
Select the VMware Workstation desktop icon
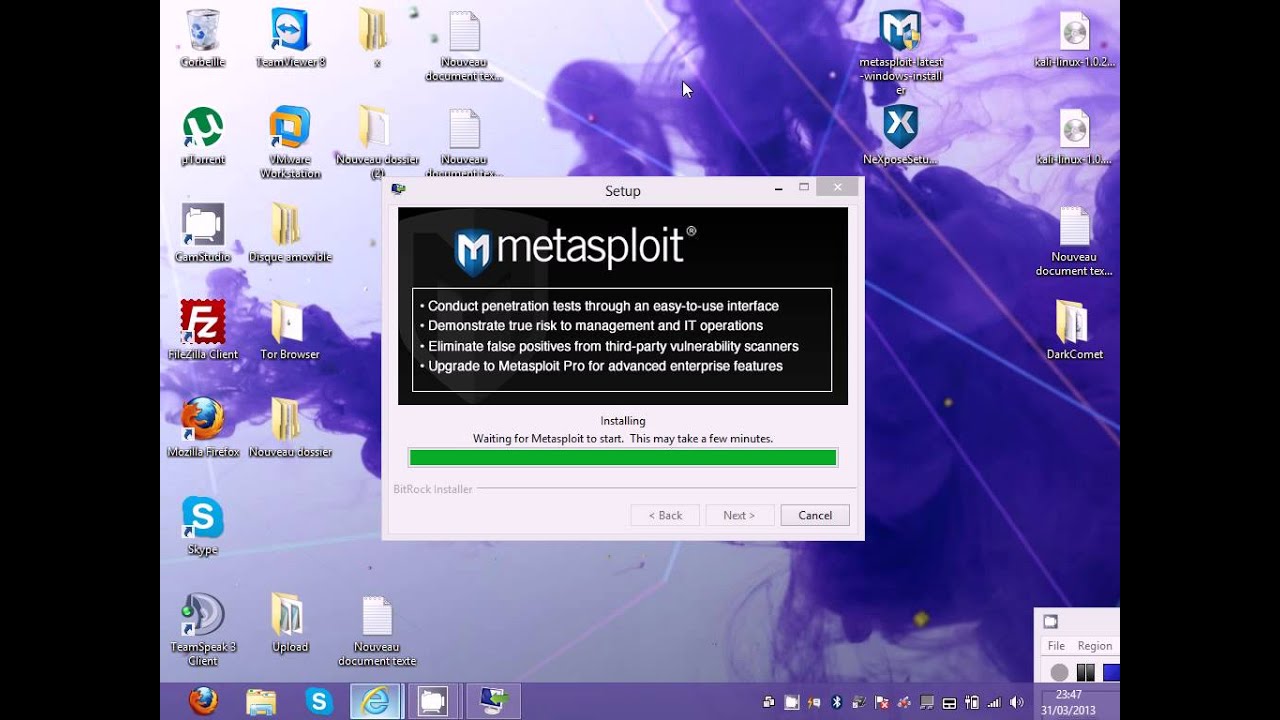290,142
